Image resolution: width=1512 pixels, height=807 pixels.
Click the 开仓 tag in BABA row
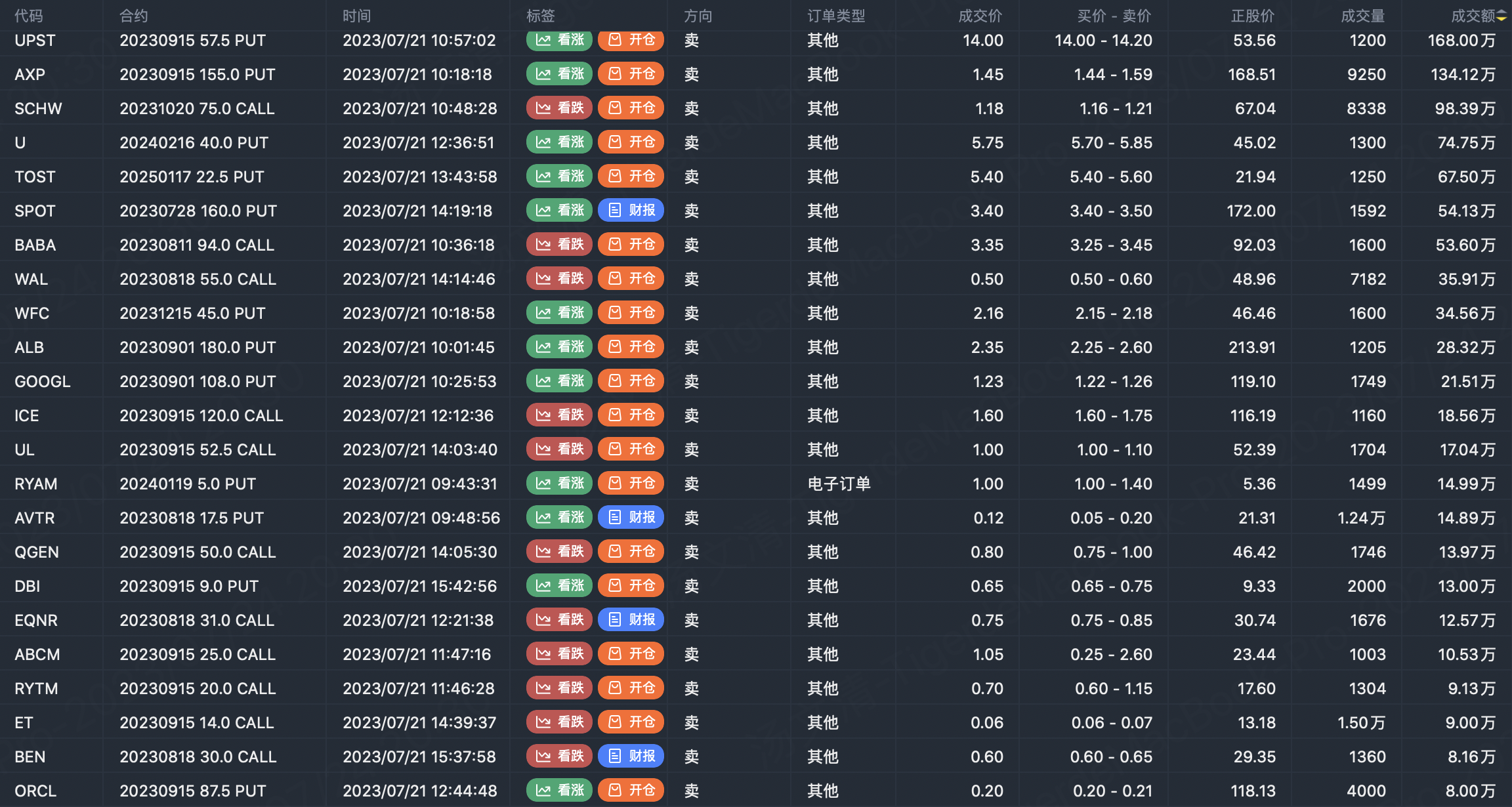[x=631, y=245]
